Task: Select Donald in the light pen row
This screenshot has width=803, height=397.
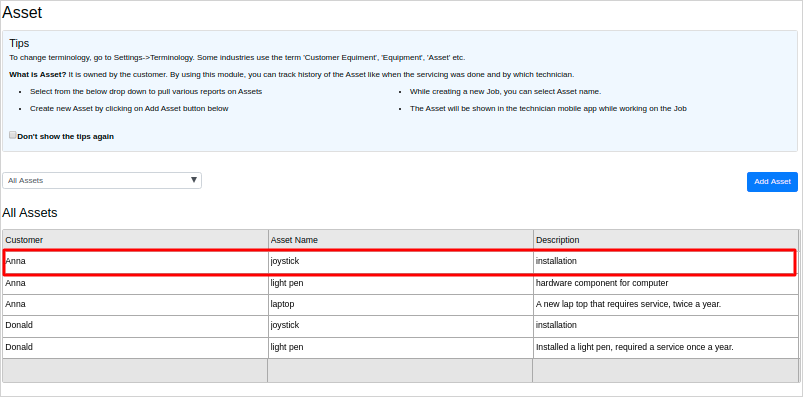Action: point(19,347)
